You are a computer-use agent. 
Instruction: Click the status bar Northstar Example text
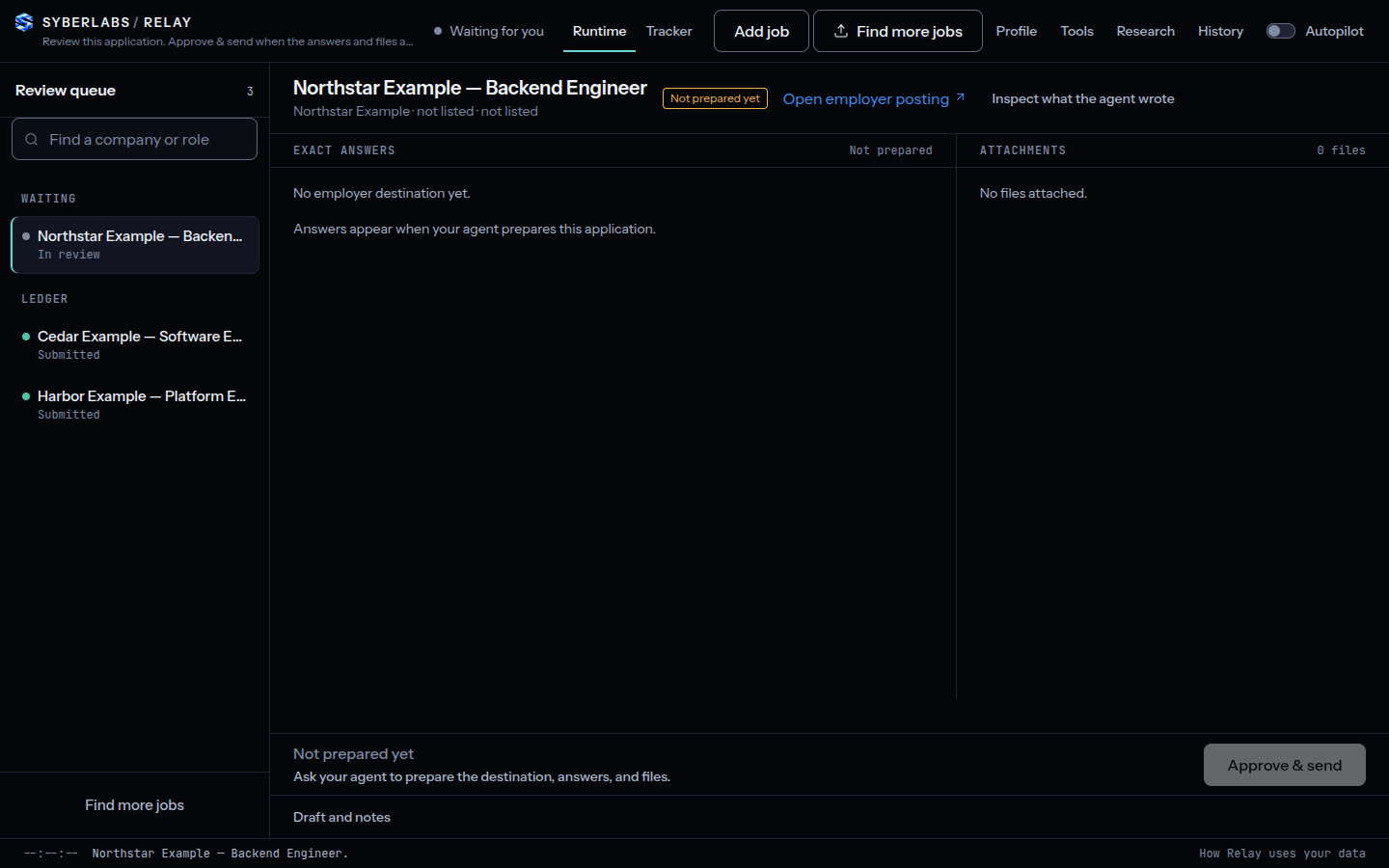click(220, 854)
